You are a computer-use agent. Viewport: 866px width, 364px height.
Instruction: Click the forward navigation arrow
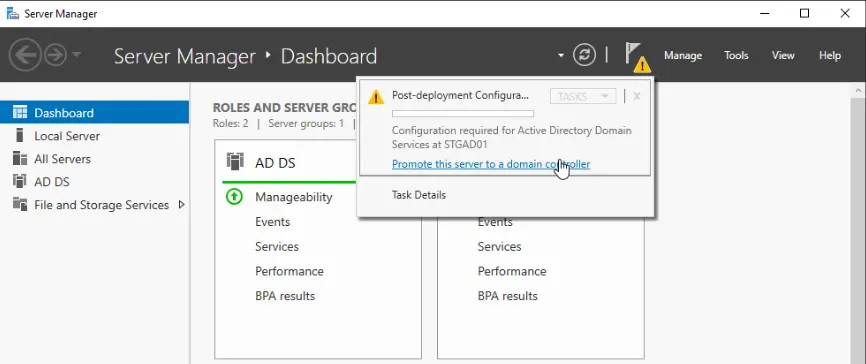[55, 55]
